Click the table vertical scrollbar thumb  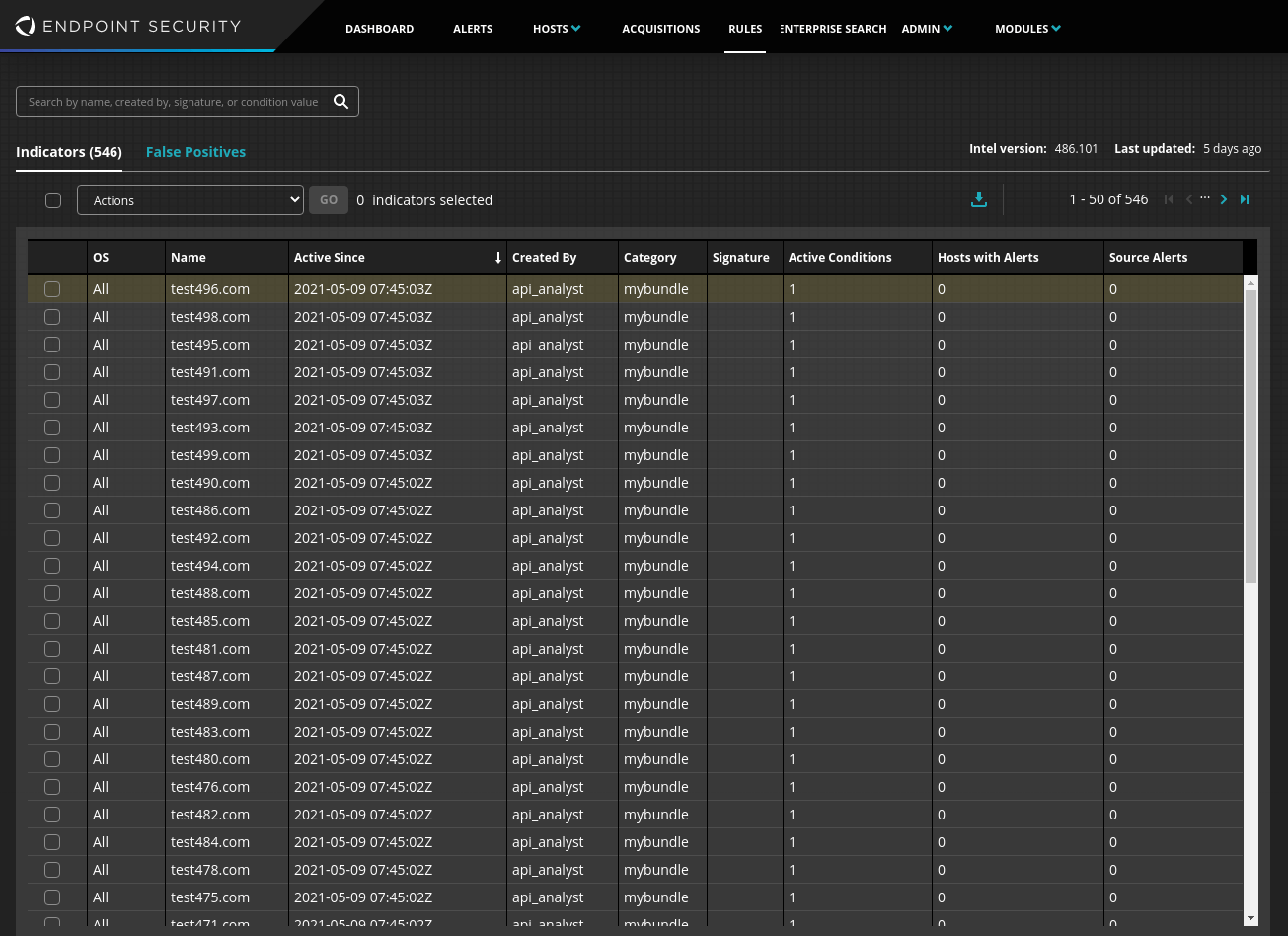pyautogui.click(x=1250, y=434)
